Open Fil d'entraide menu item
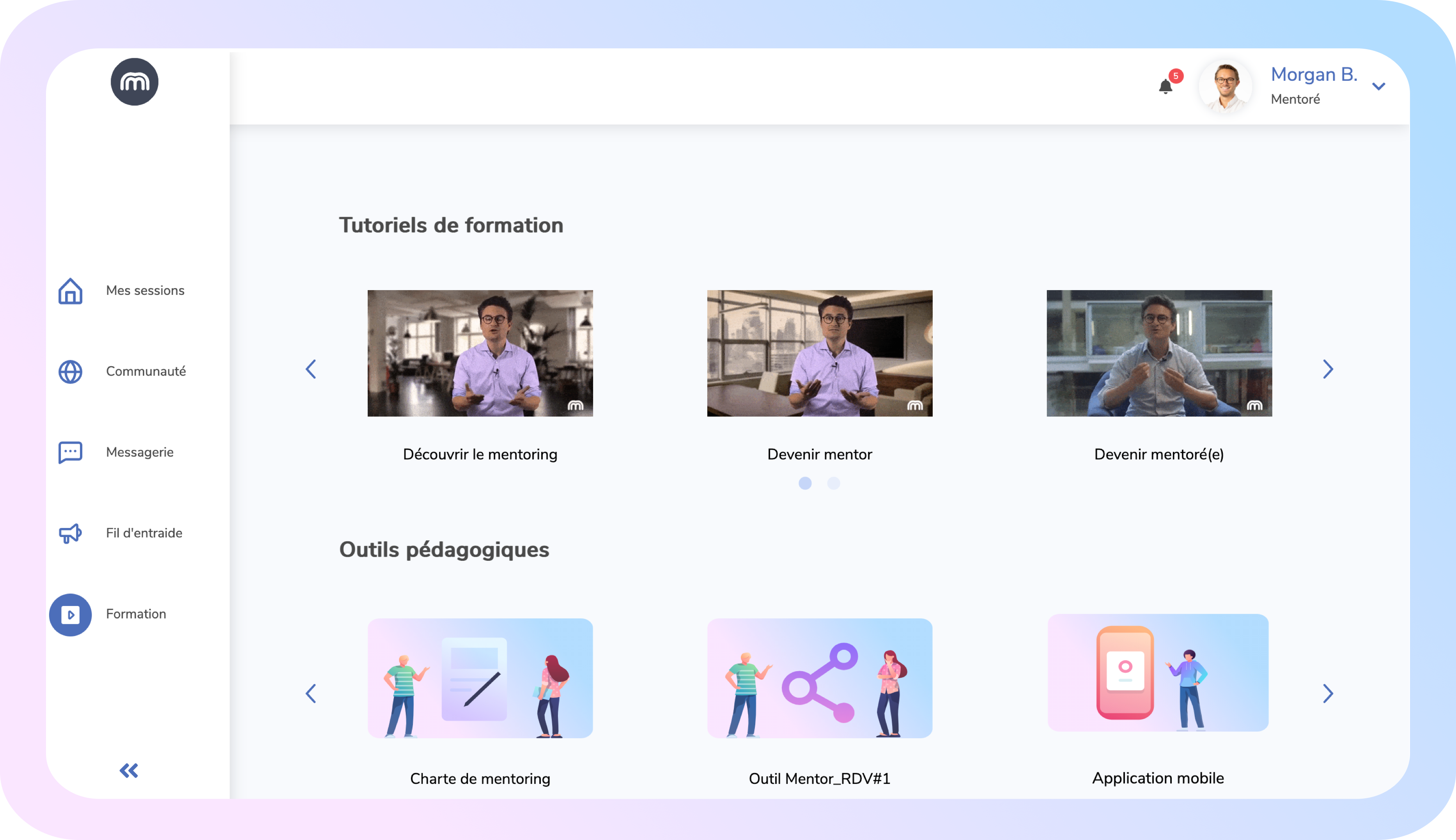Screen dimensions: 1456x840 [x=144, y=532]
